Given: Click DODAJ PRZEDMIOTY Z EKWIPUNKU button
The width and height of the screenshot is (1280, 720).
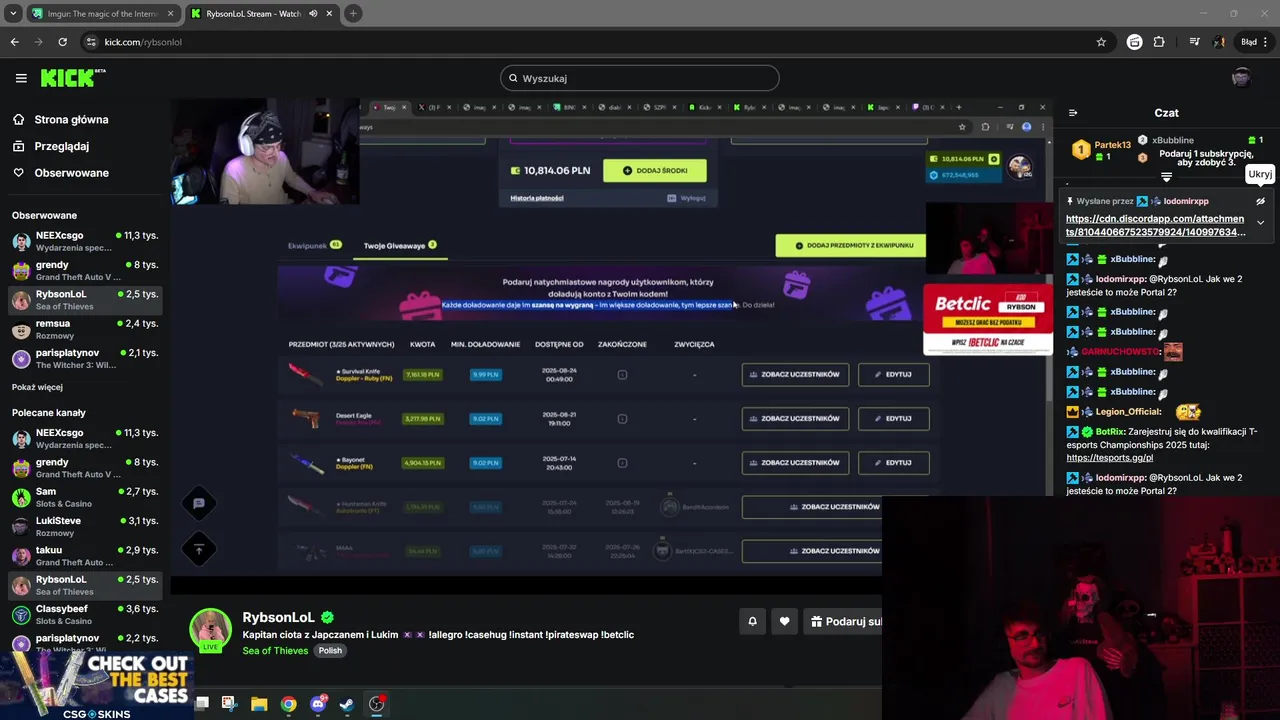Looking at the screenshot, I should pyautogui.click(x=852, y=245).
